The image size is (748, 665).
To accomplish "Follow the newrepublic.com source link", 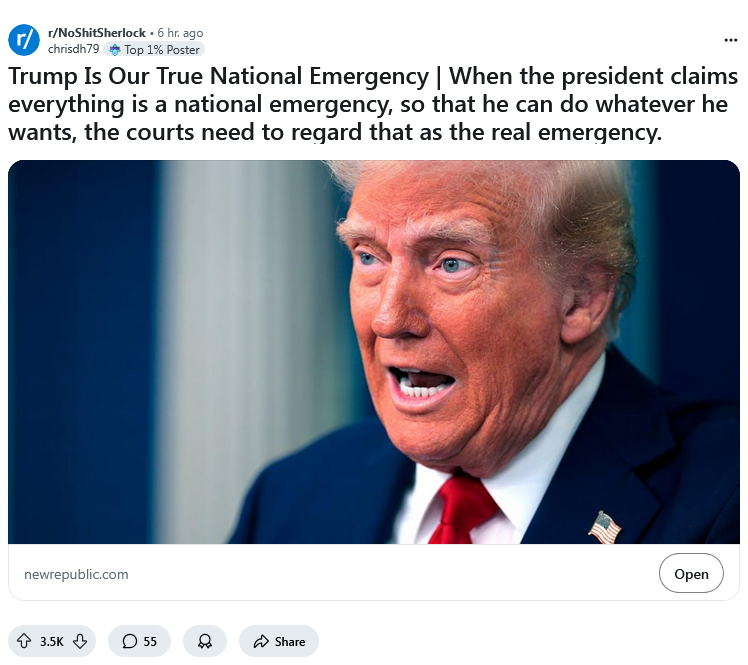I will 76,574.
